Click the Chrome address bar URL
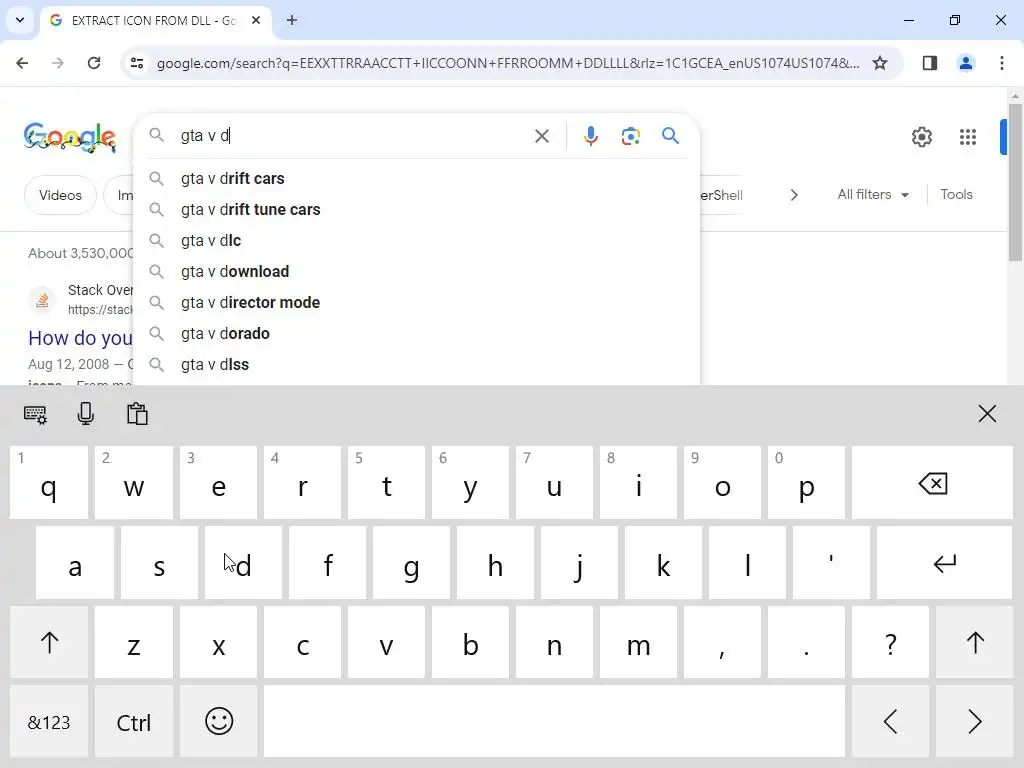The image size is (1024, 768). [507, 63]
